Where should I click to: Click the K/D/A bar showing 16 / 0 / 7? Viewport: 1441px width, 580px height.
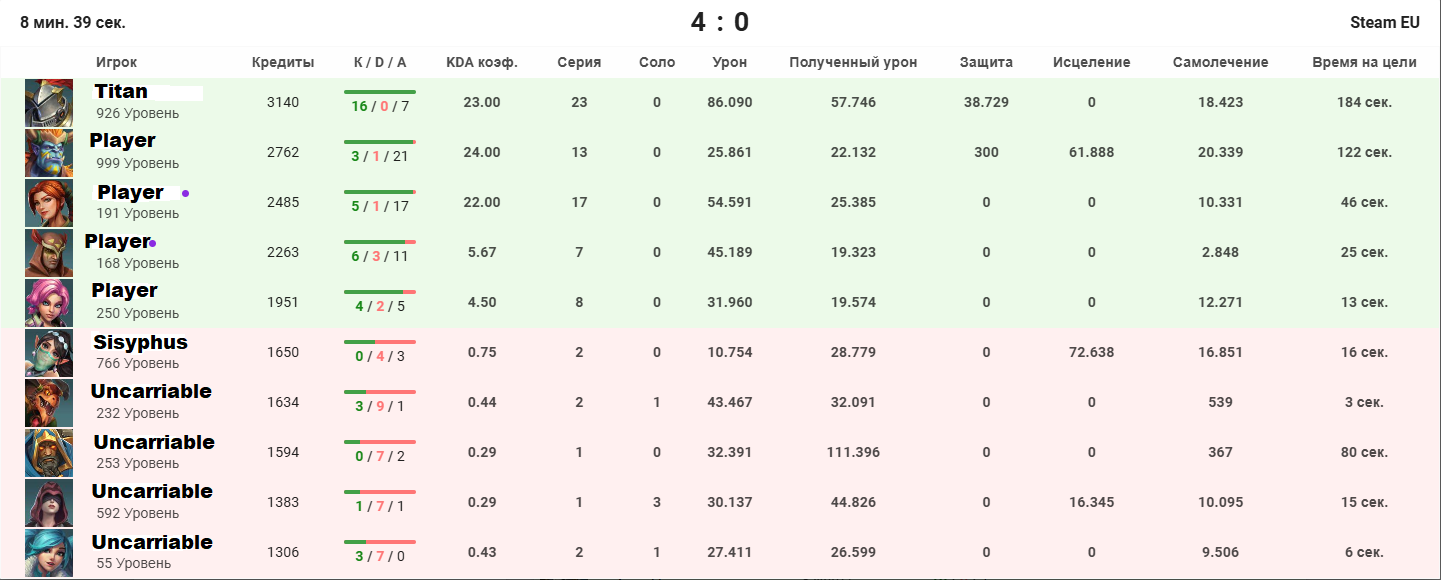[x=380, y=92]
